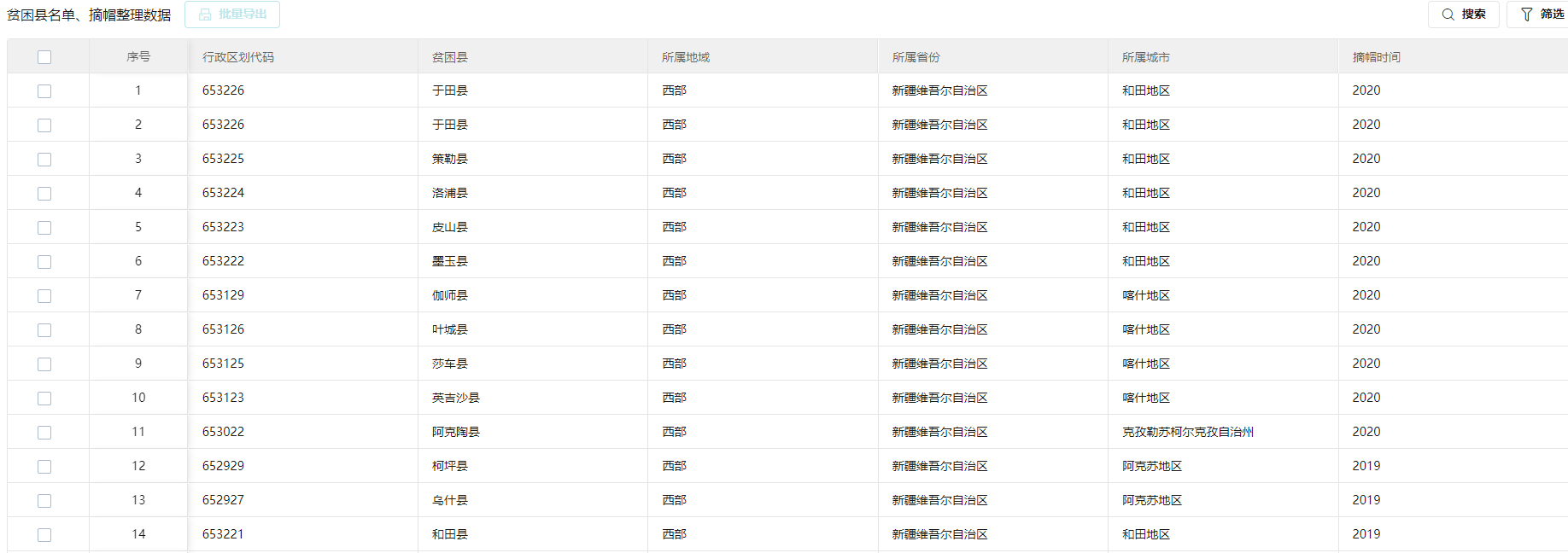The image size is (1568, 553).
Task: Click the 所属地域 column header
Action: [686, 57]
